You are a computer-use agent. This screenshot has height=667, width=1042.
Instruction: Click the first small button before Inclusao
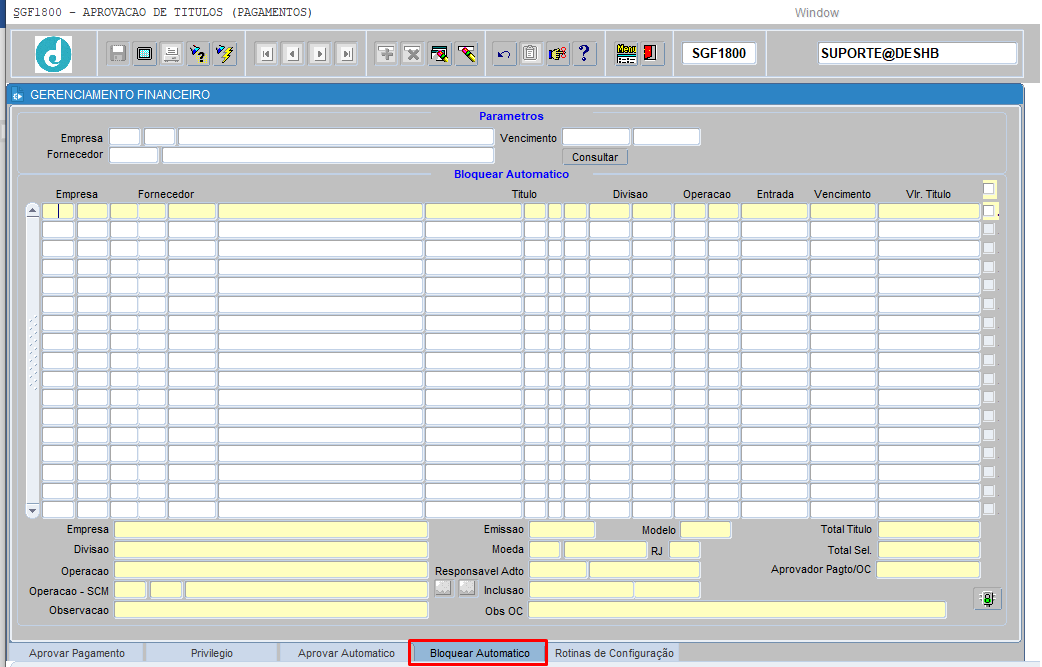click(x=443, y=588)
